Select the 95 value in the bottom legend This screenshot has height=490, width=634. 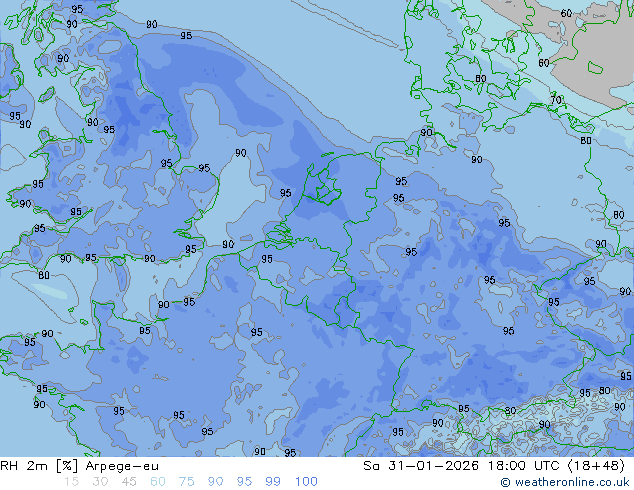click(x=244, y=482)
